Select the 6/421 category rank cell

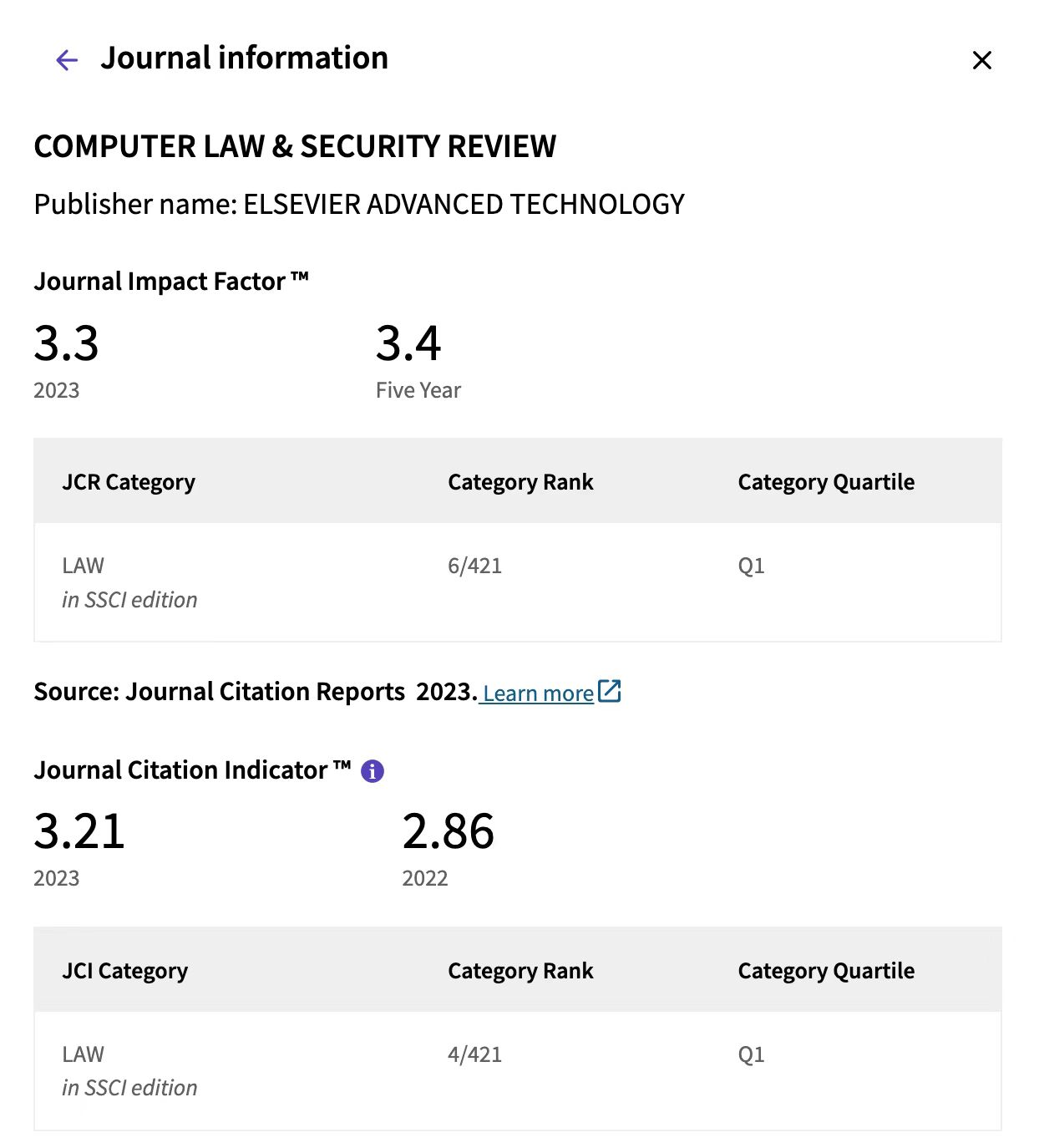(x=474, y=566)
